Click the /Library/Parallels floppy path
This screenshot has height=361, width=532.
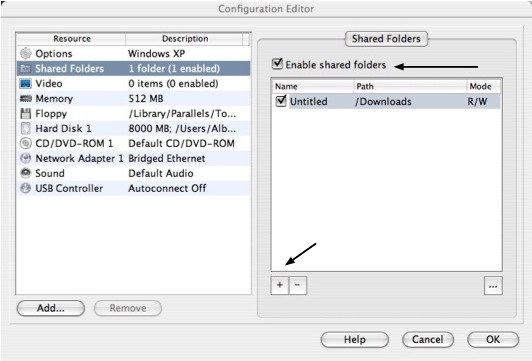182,114
